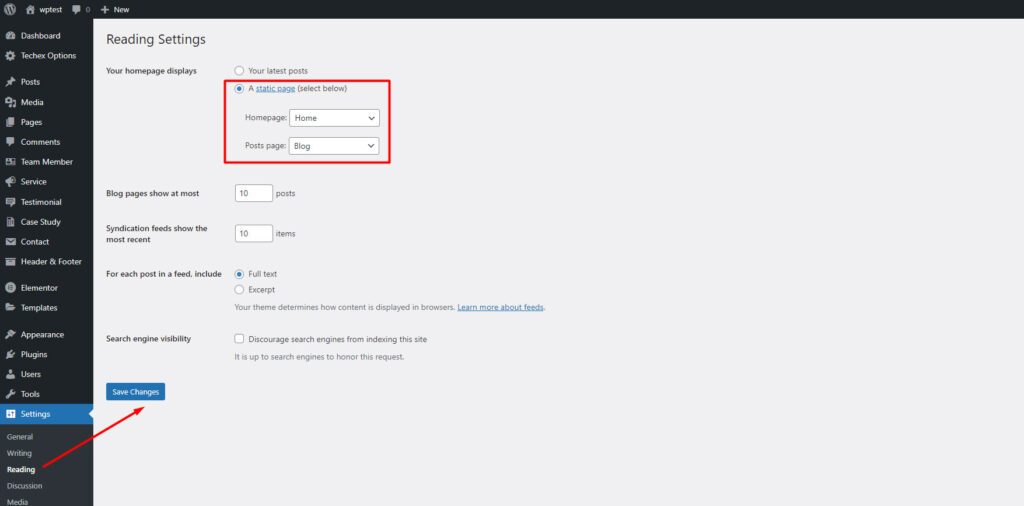
Task: Click the Save Changes button
Action: (x=135, y=392)
